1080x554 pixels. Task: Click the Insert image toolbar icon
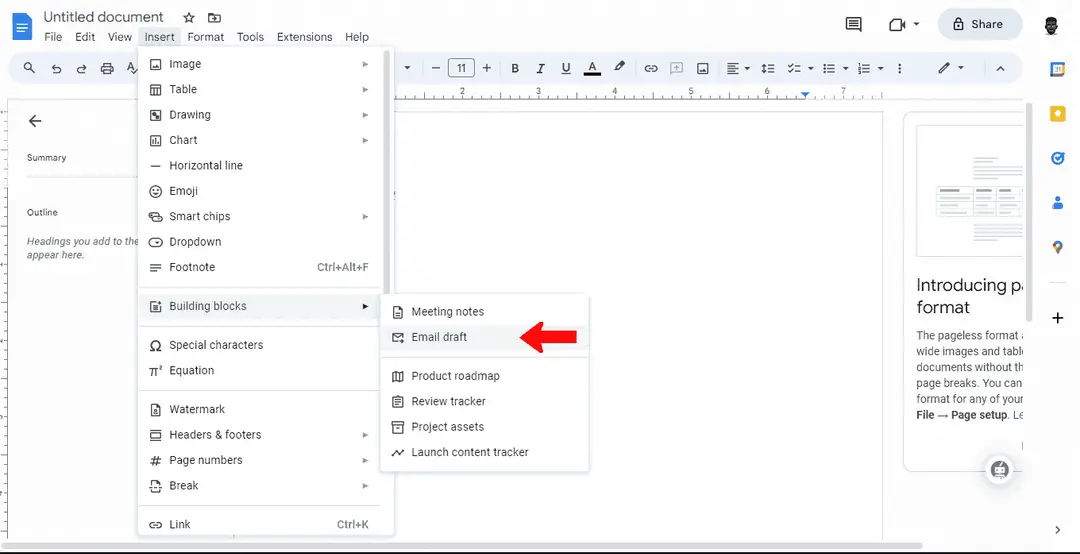pyautogui.click(x=703, y=68)
